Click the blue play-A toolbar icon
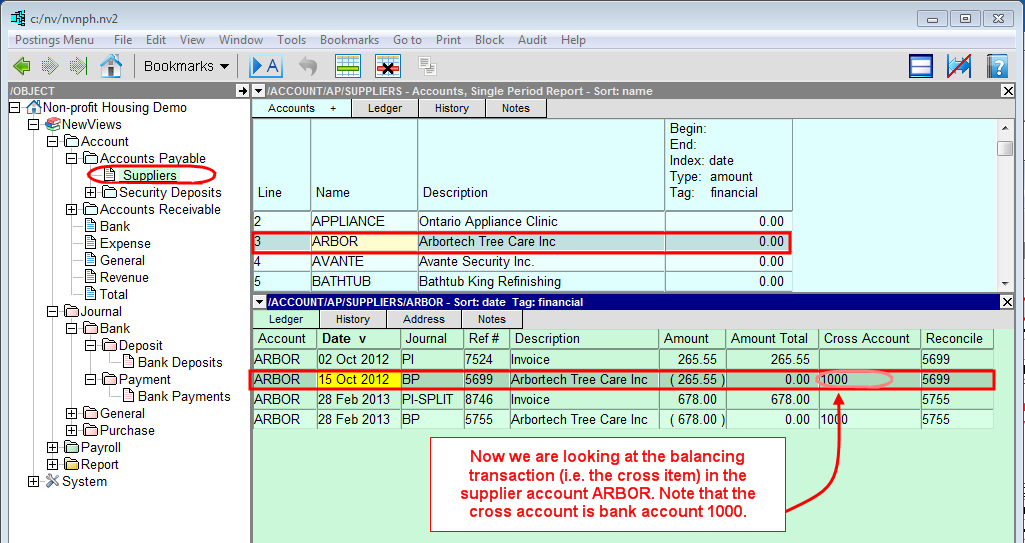The width and height of the screenshot is (1025, 543). coord(265,66)
